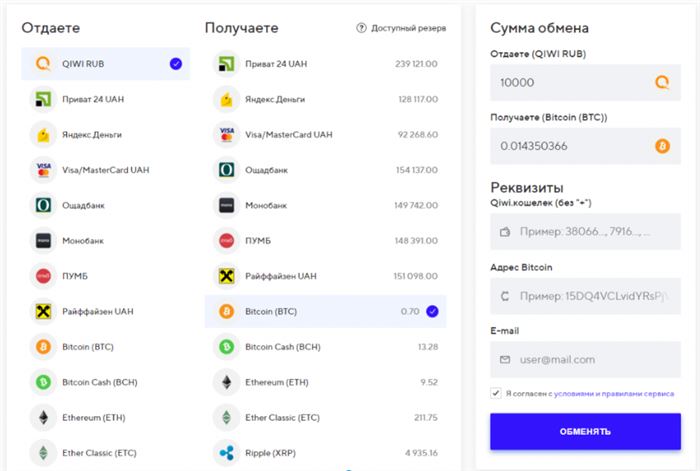Click the reserve value 9.52

[429, 382]
